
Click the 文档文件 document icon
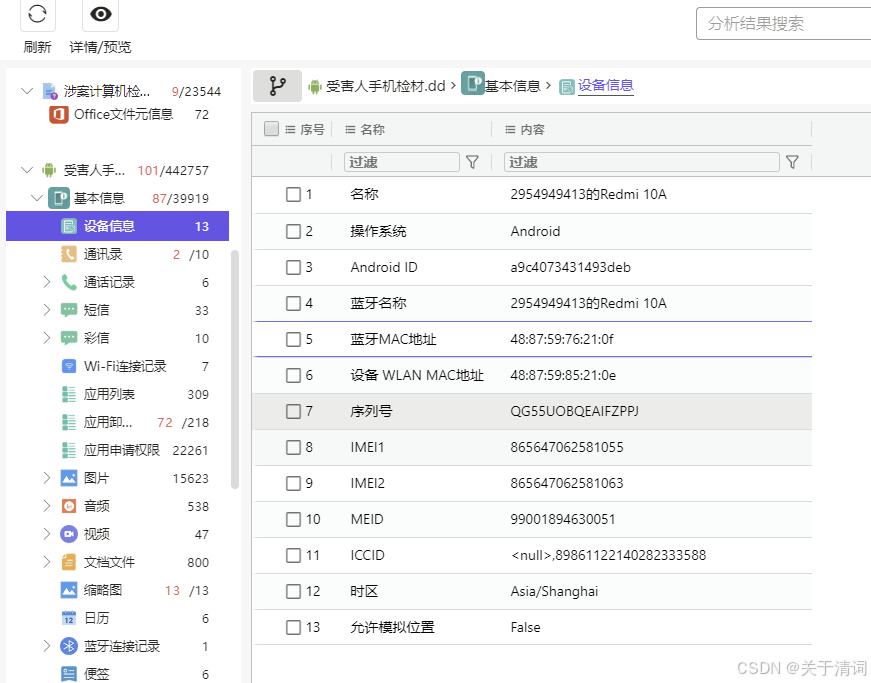pos(69,562)
